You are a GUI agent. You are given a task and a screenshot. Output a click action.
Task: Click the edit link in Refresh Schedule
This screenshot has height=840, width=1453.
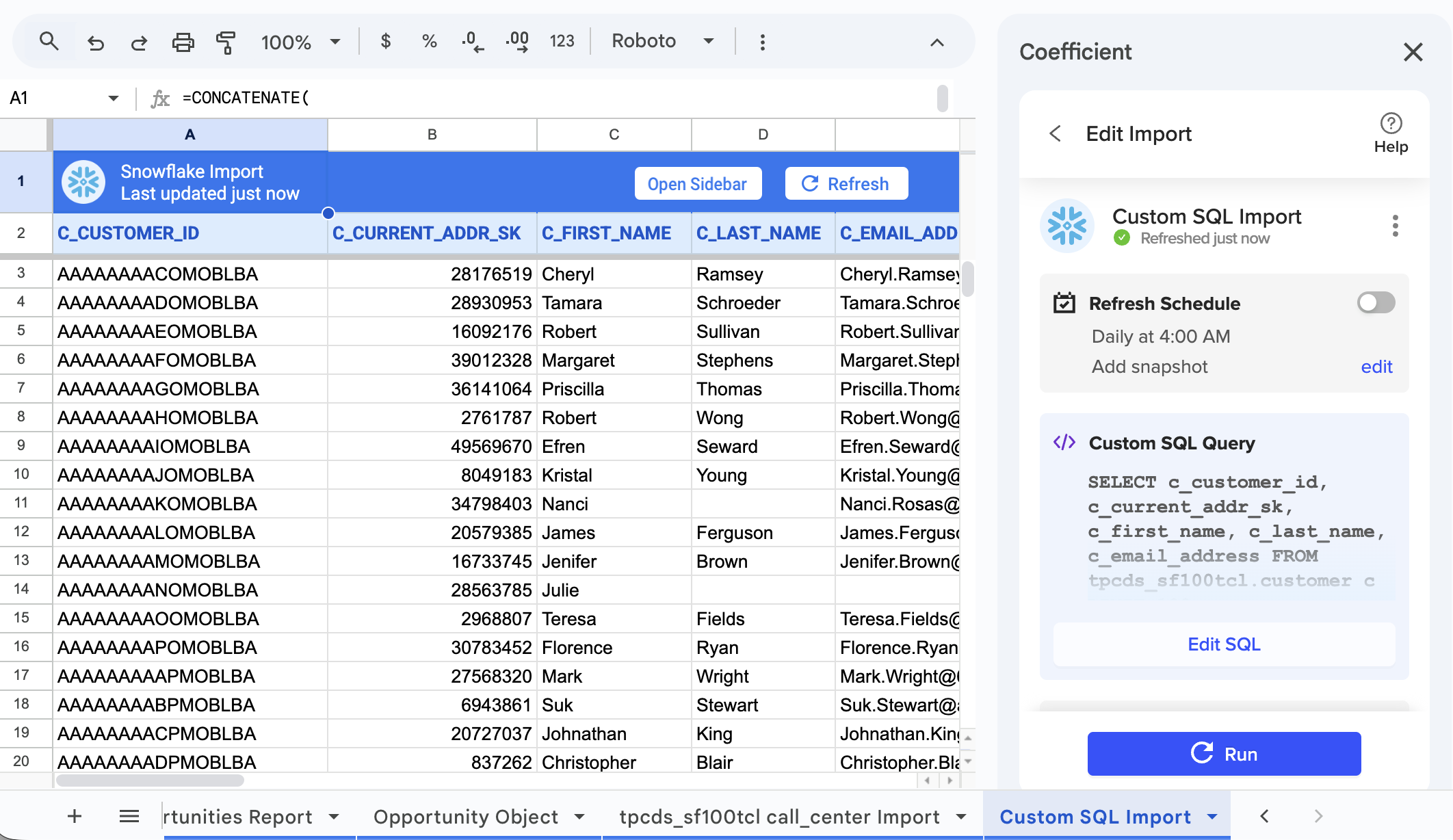(x=1376, y=367)
